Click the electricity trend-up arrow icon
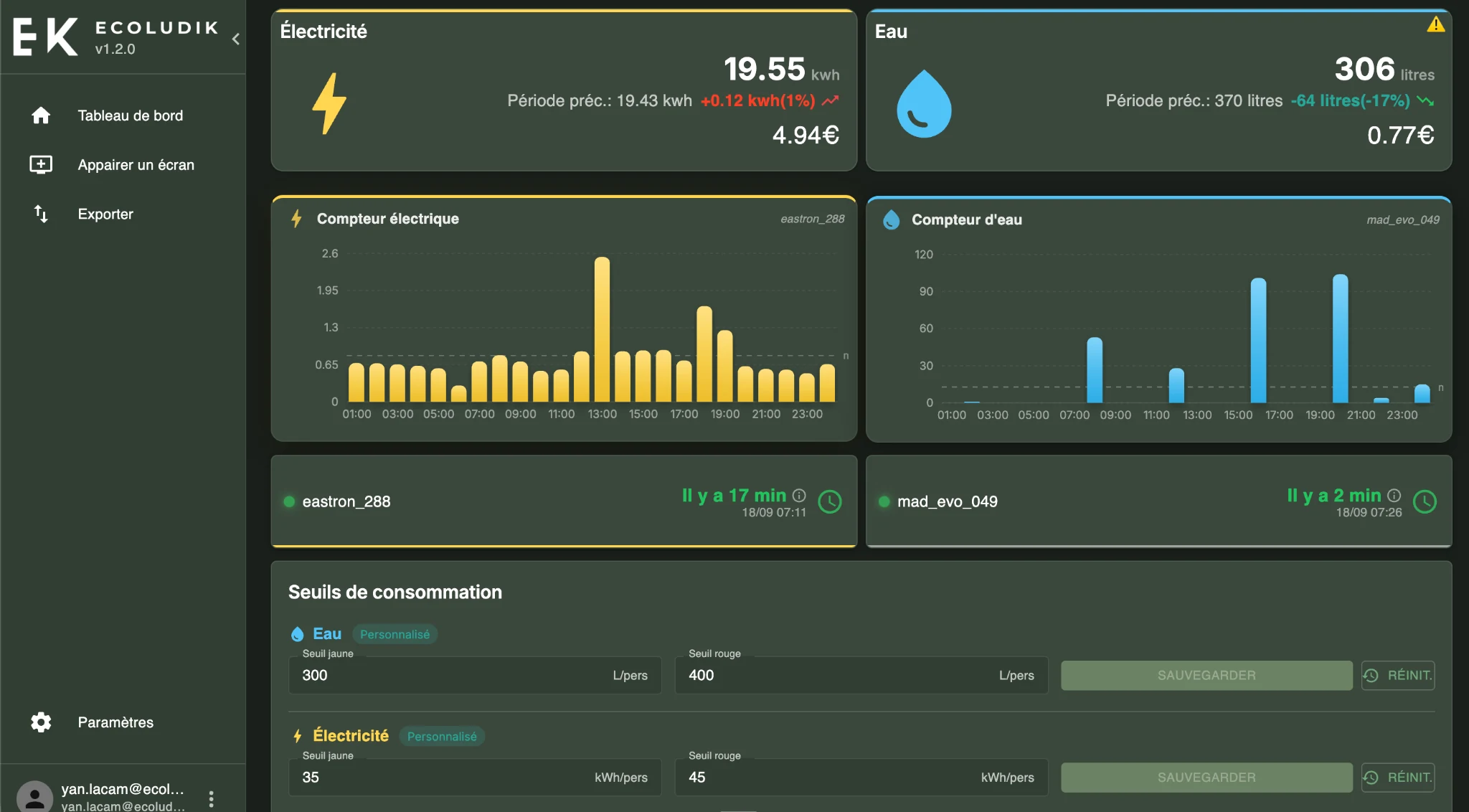1469x812 pixels. tap(830, 100)
